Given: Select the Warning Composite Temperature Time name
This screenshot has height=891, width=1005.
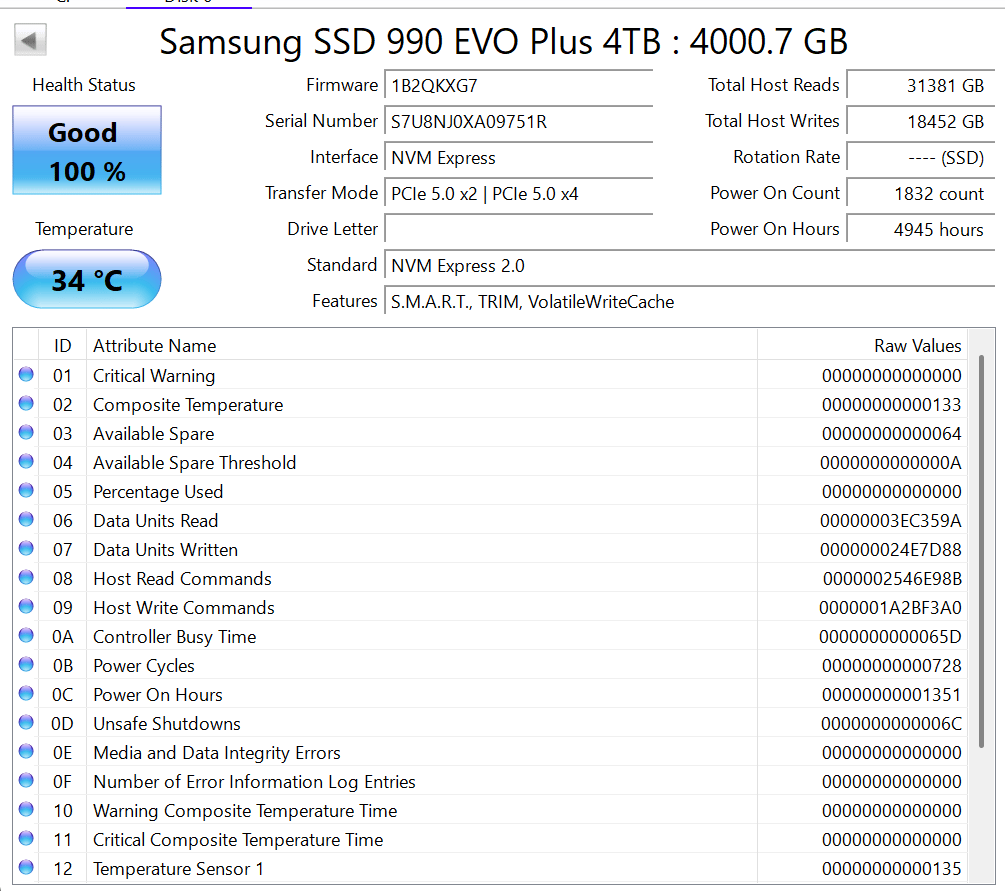Looking at the screenshot, I should [x=245, y=810].
